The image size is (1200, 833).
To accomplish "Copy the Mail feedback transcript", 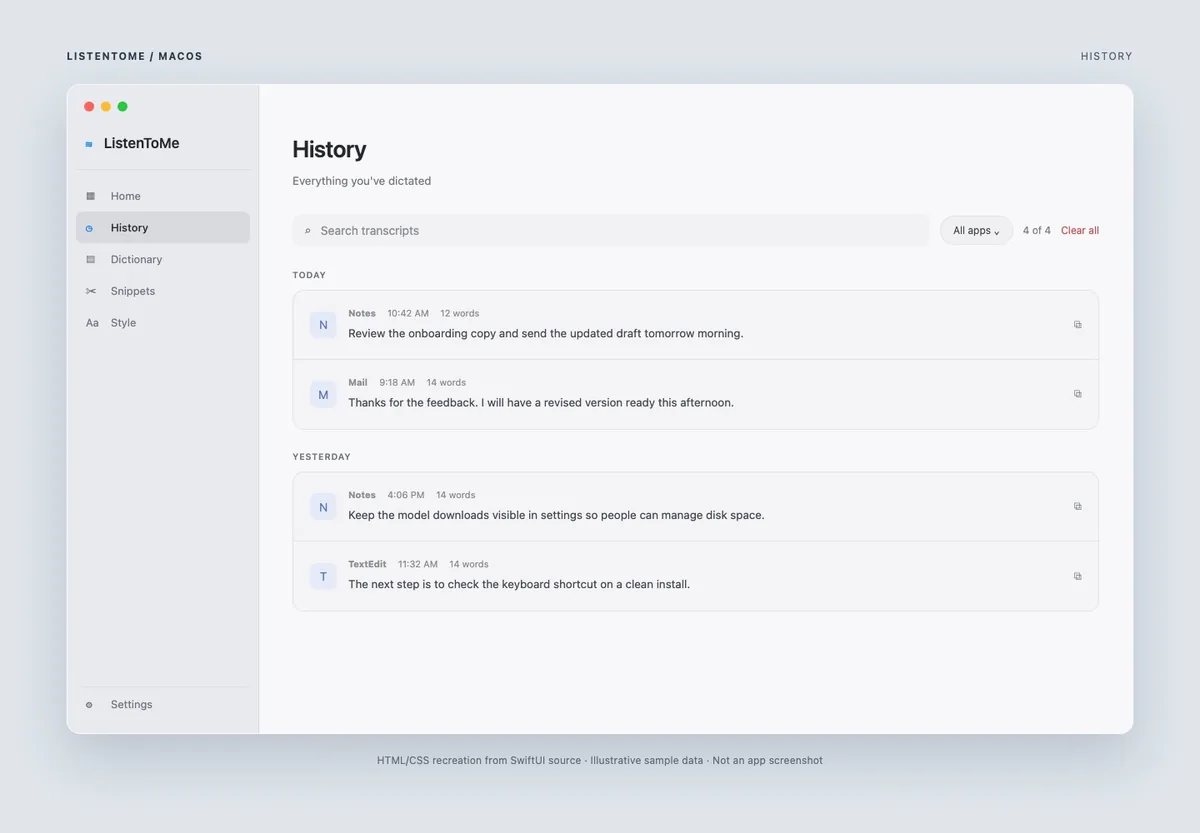I will (1077, 393).
